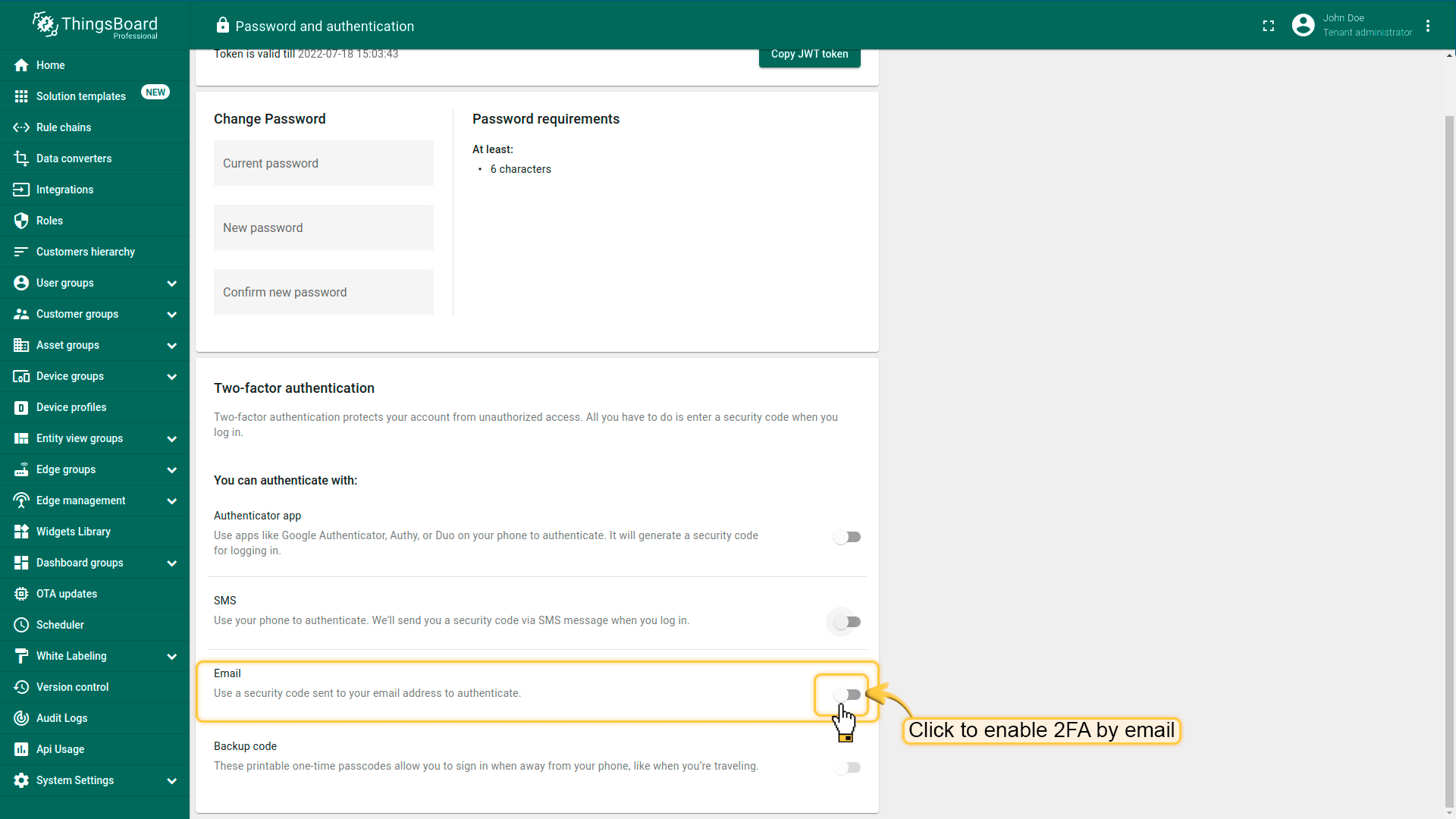Click the NEW badge on Solution templates
1456x819 pixels.
[155, 93]
